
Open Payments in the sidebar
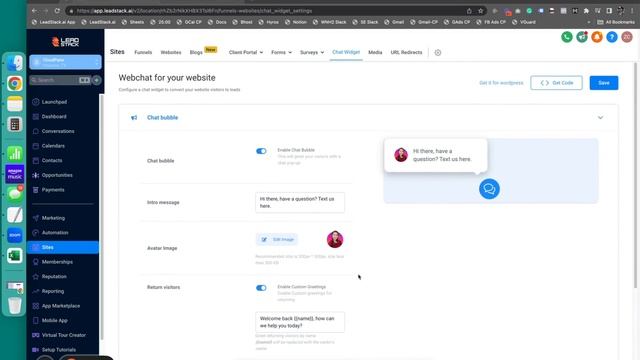tap(53, 190)
